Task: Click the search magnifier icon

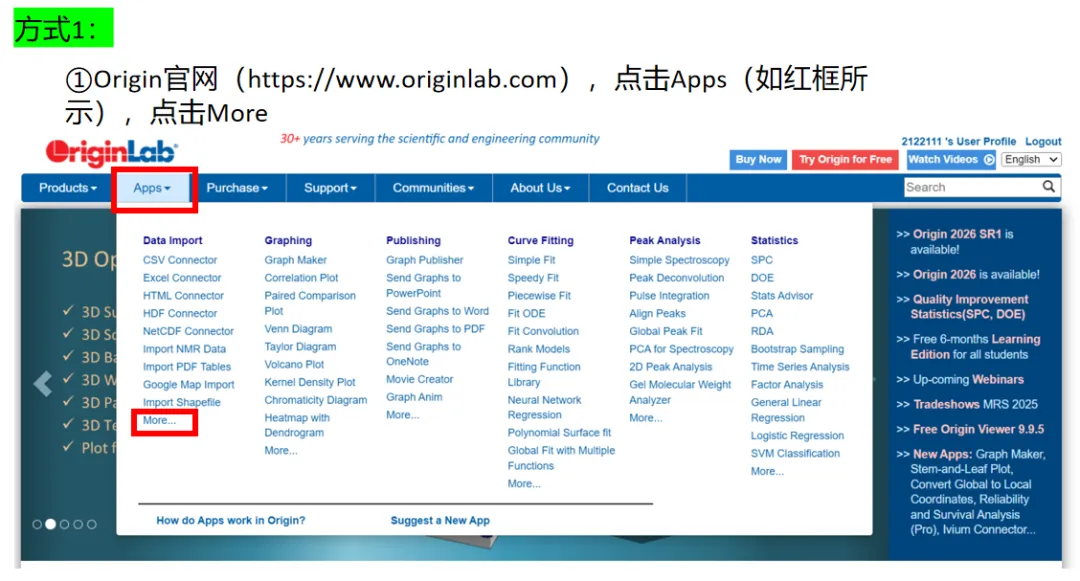Action: (1048, 187)
